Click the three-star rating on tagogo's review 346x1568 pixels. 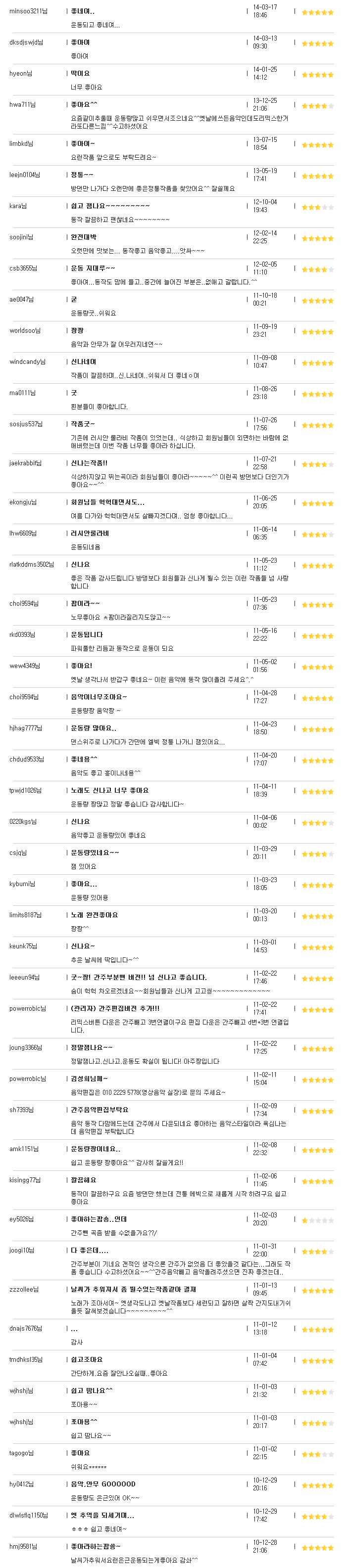tap(317, 1454)
